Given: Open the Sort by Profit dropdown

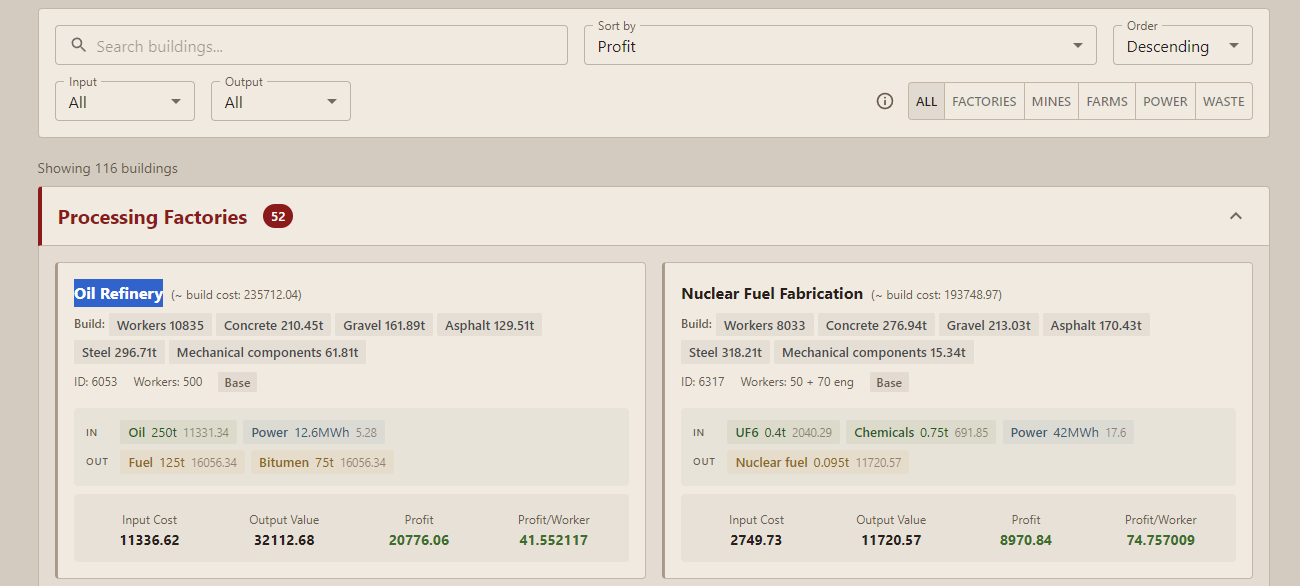Looking at the screenshot, I should click(841, 45).
